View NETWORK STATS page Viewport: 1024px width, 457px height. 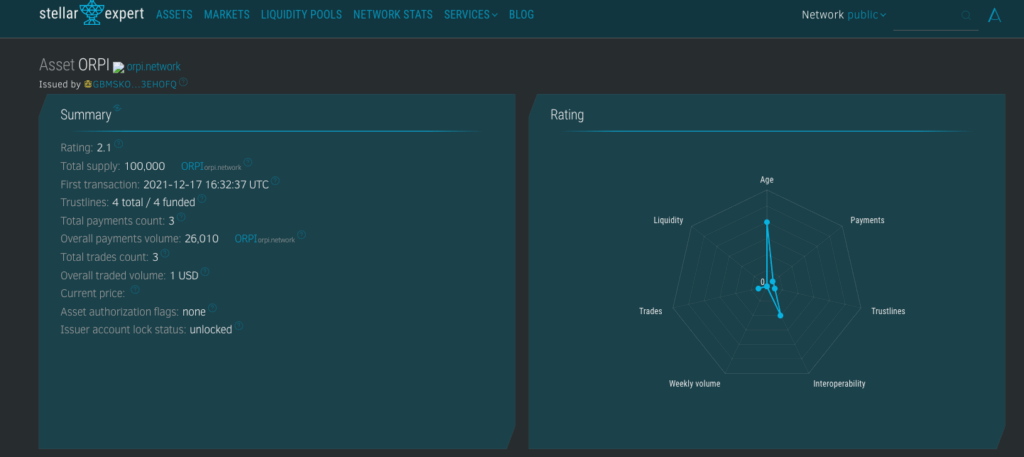392,14
